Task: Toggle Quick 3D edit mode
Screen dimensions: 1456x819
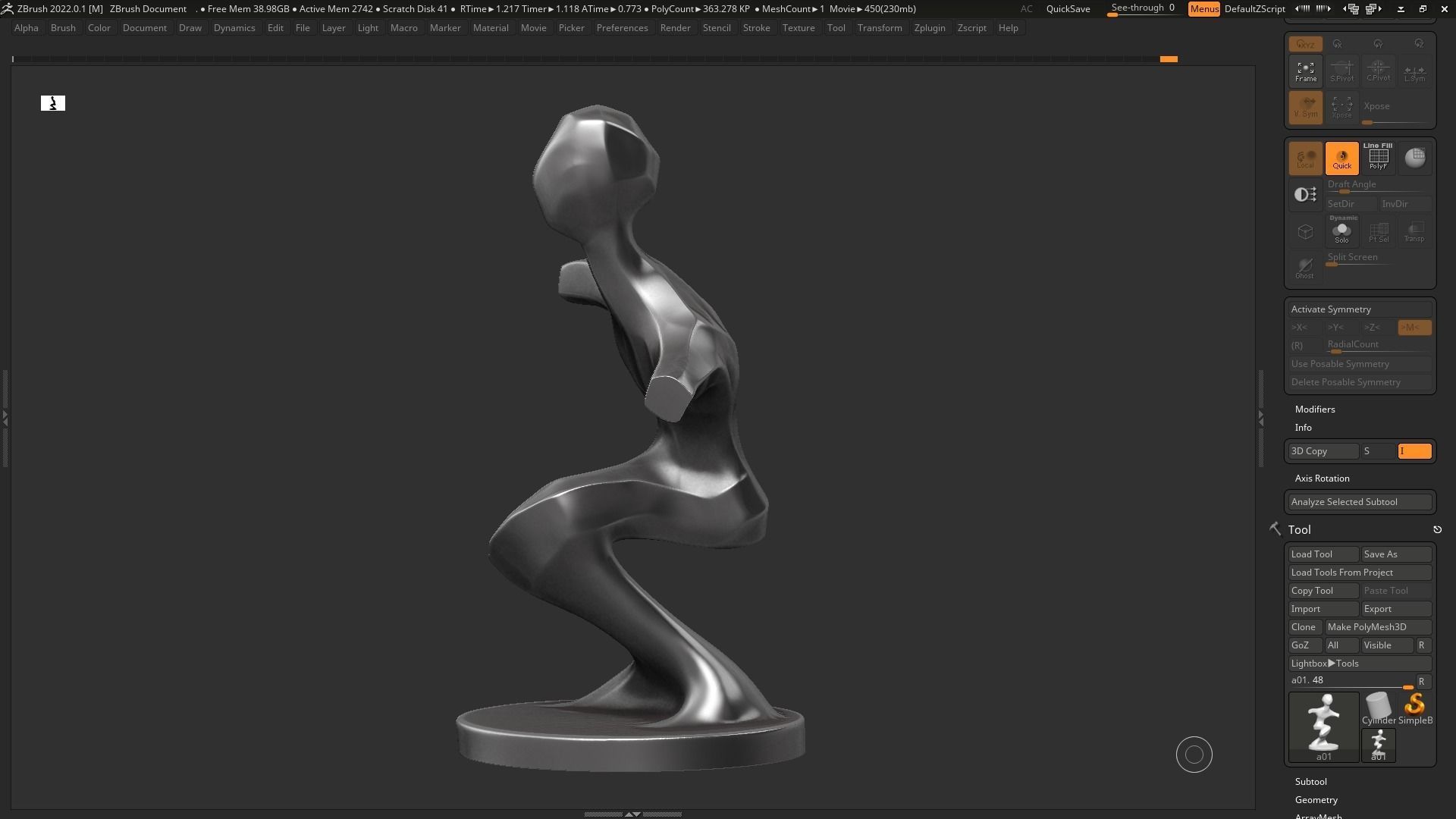Action: pos(1341,158)
